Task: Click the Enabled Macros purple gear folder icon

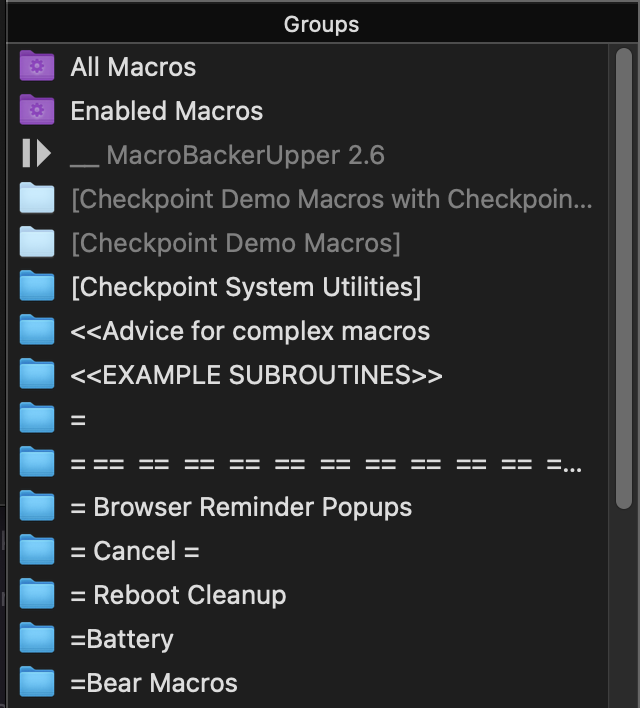Action: (37, 110)
